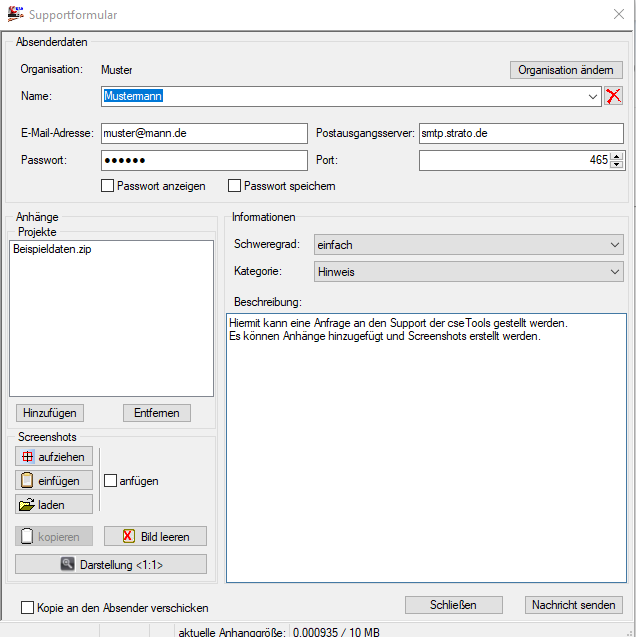The height and width of the screenshot is (637, 636).
Task: Click the aufziehen screenshot capture button
Action: coord(54,457)
